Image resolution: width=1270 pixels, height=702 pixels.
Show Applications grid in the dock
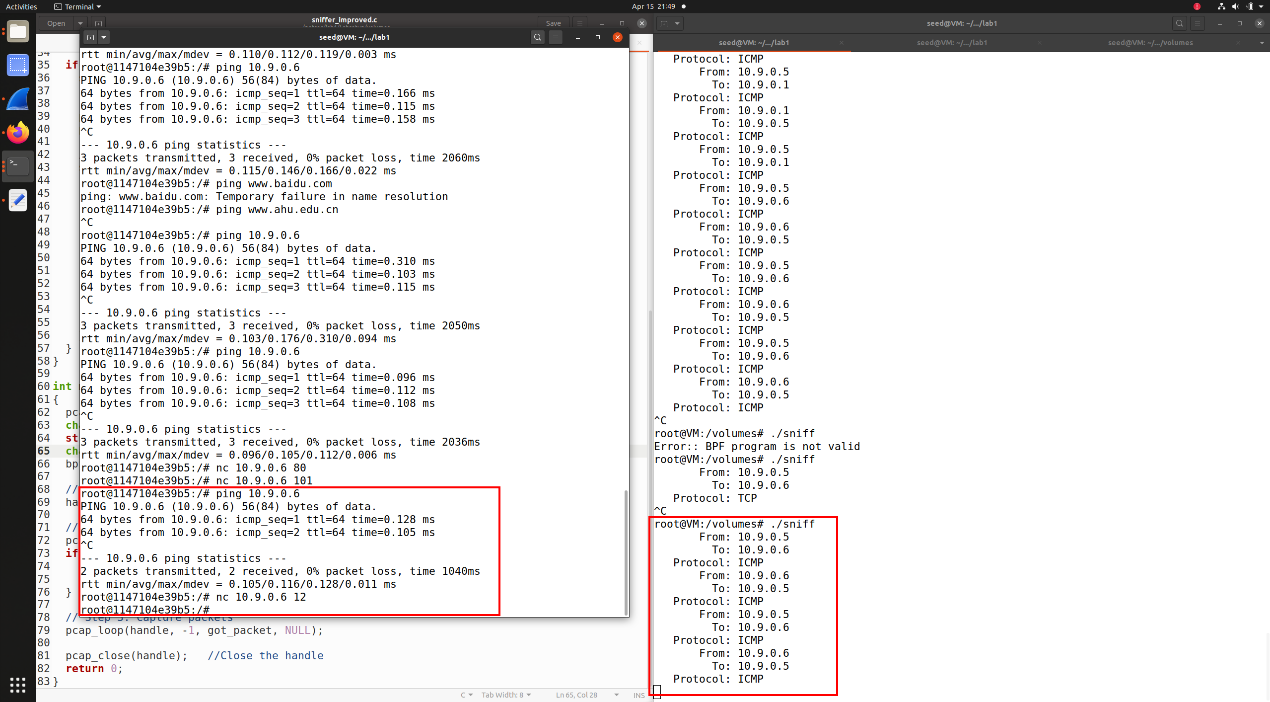pyautogui.click(x=17, y=685)
